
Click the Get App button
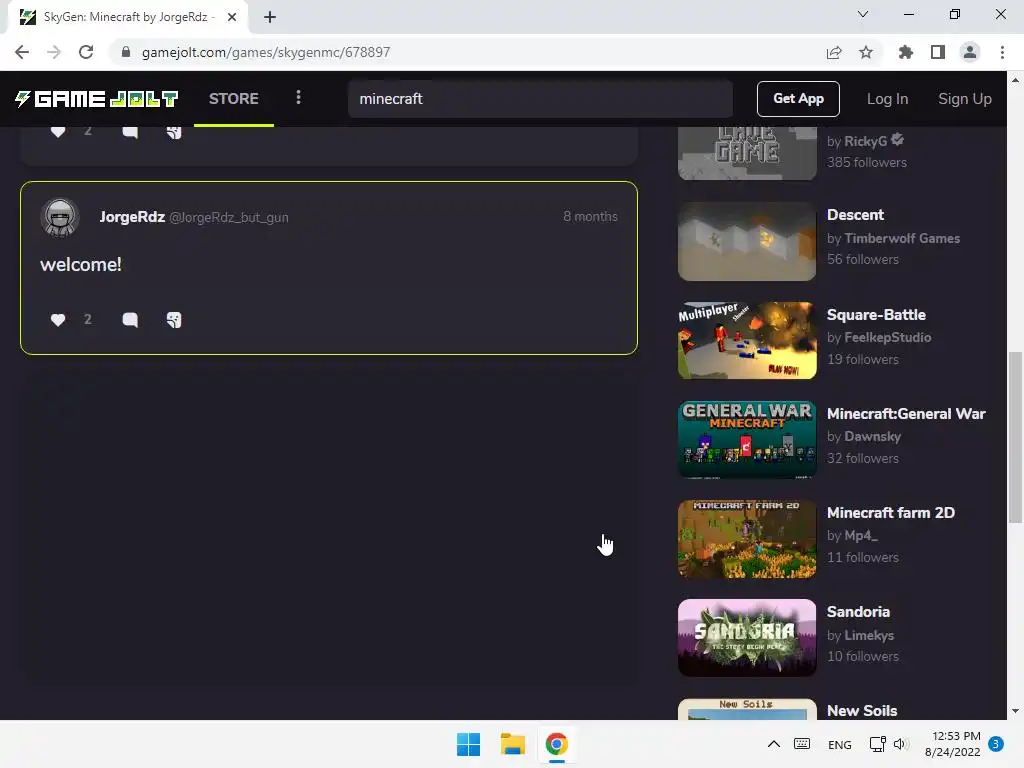[x=798, y=99]
